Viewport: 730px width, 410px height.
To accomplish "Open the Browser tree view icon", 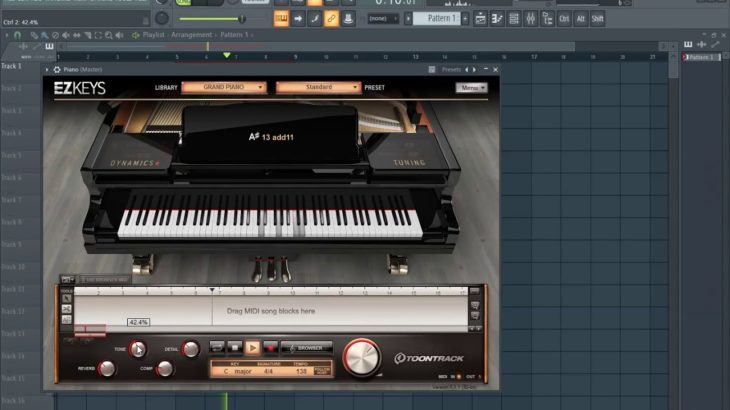I will (547, 19).
